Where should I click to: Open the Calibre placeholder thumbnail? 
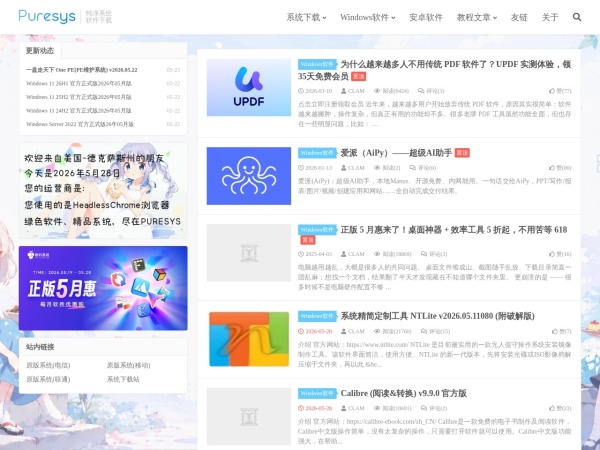click(249, 416)
